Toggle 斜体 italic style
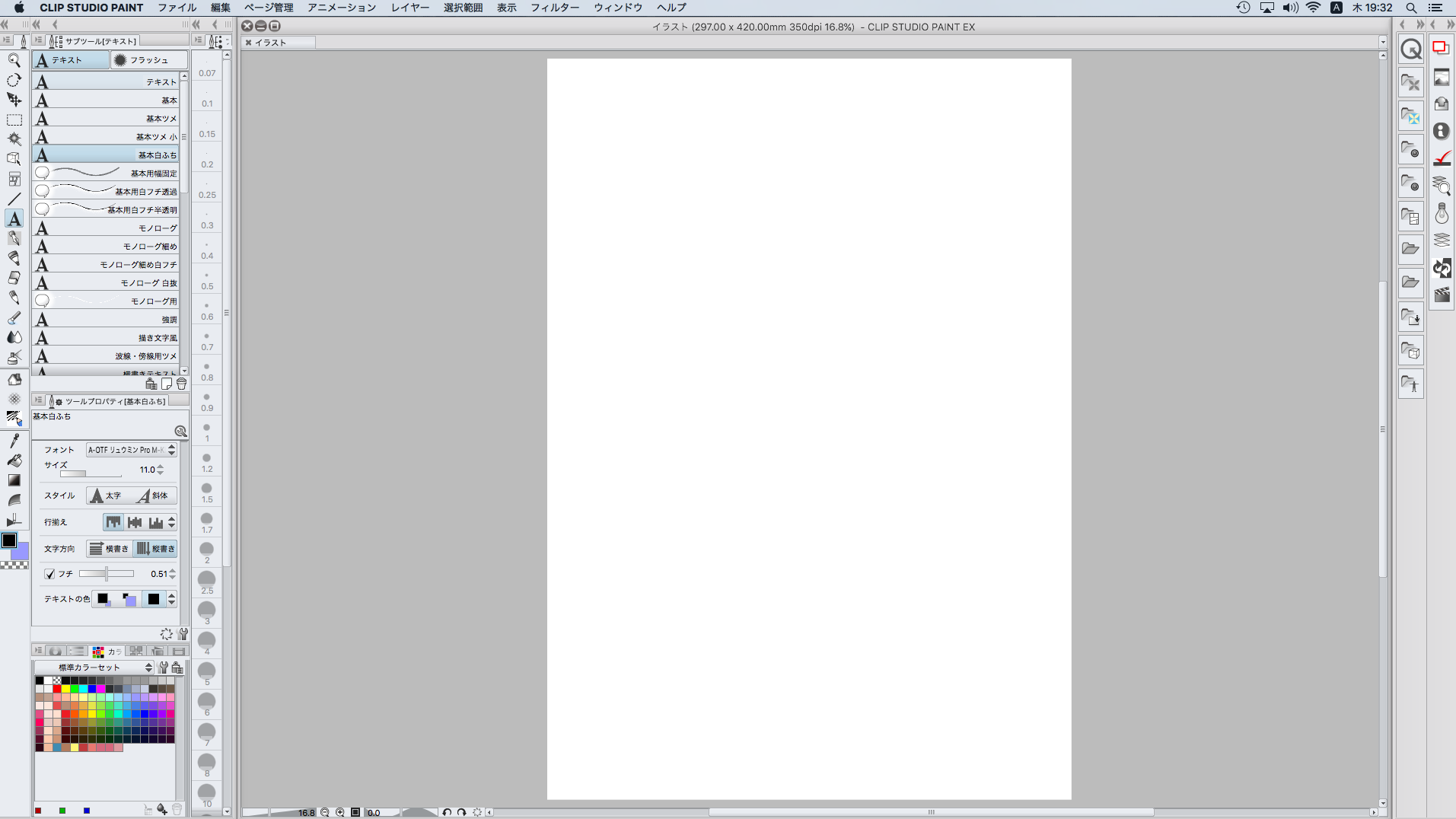 155,496
